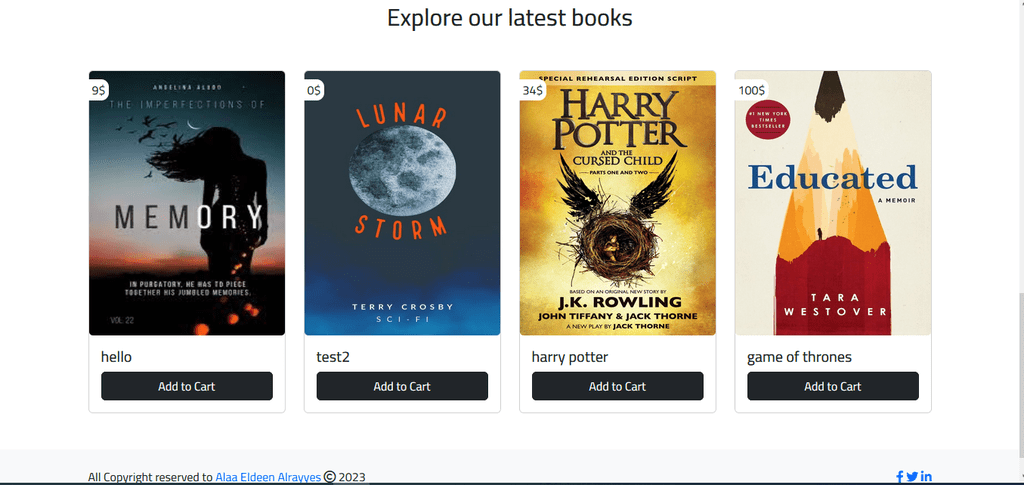Screen dimensions: 1024x485
Task: Select the 'harry potter' book title
Action: pyautogui.click(x=569, y=357)
